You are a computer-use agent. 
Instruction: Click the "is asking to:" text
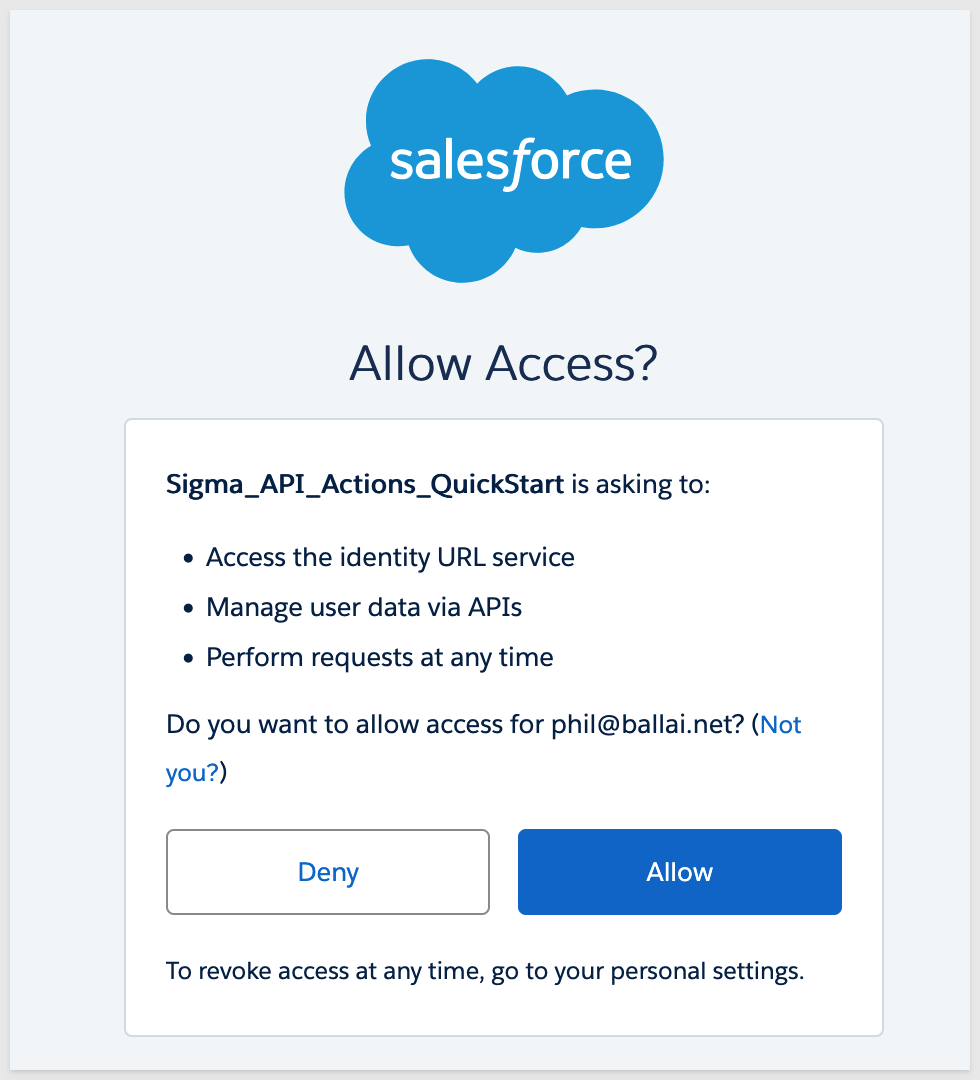(x=640, y=487)
